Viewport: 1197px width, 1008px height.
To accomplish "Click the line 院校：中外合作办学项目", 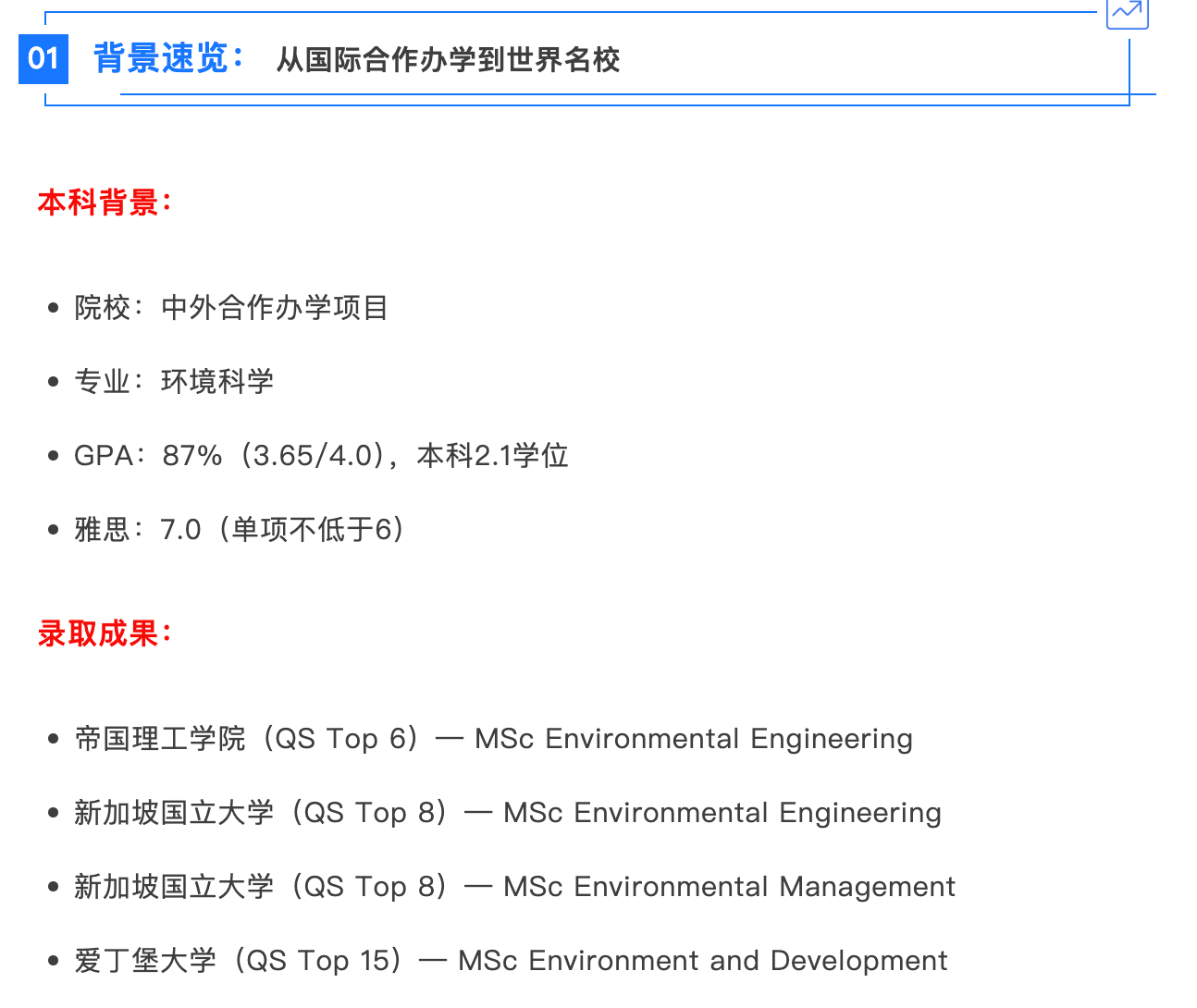I will tap(231, 307).
